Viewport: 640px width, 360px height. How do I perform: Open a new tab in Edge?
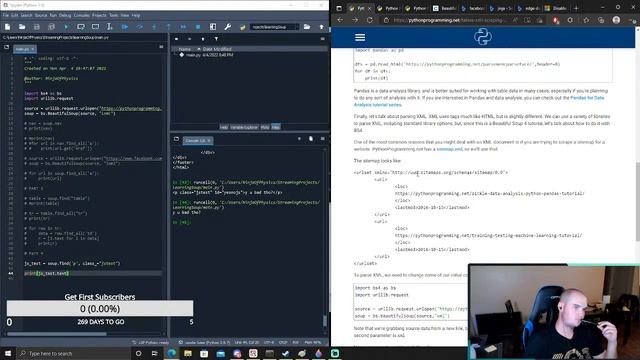576,8
